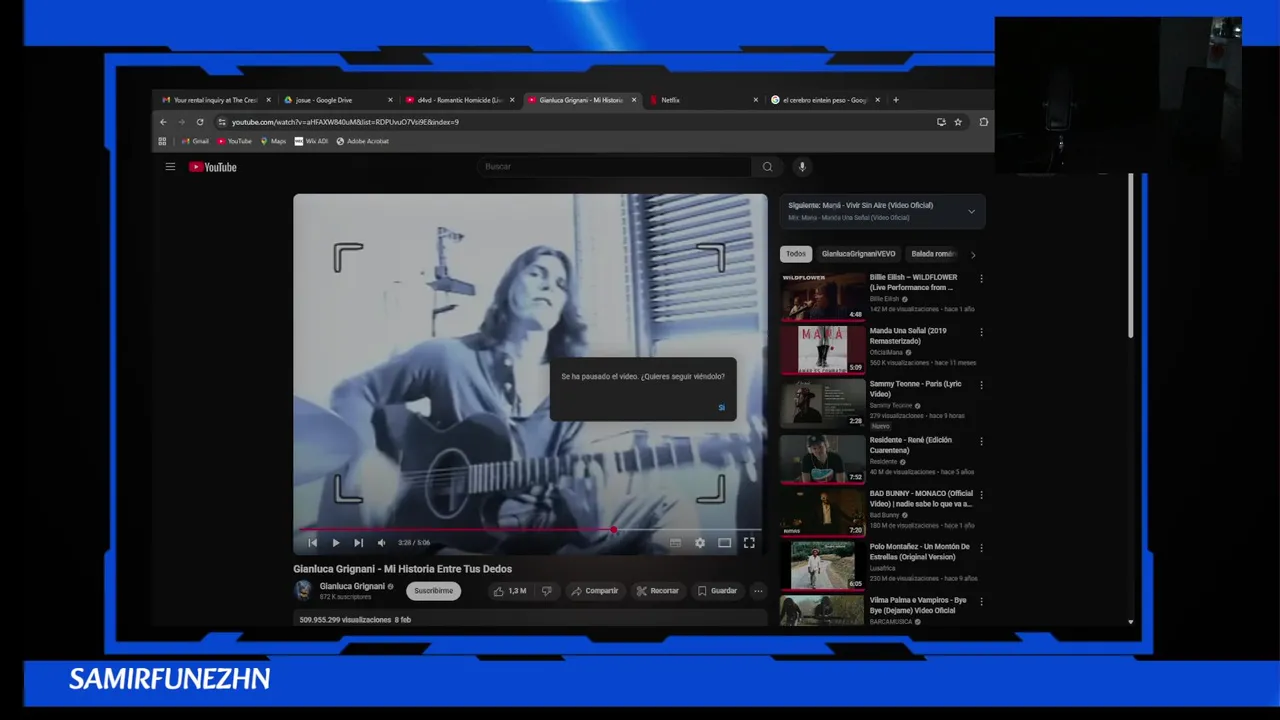The image size is (1280, 720).
Task: Open options menu for Polo Montañez video
Action: [x=981, y=548]
